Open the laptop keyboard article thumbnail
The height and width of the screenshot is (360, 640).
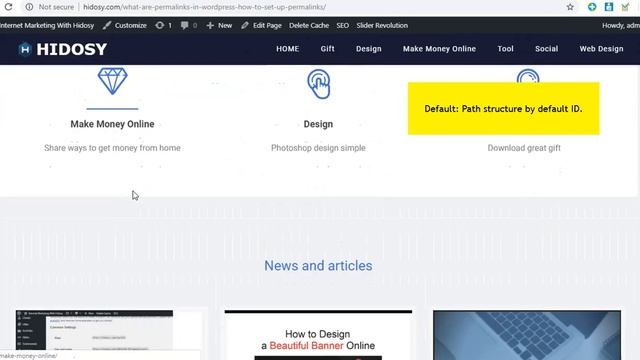coord(527,335)
